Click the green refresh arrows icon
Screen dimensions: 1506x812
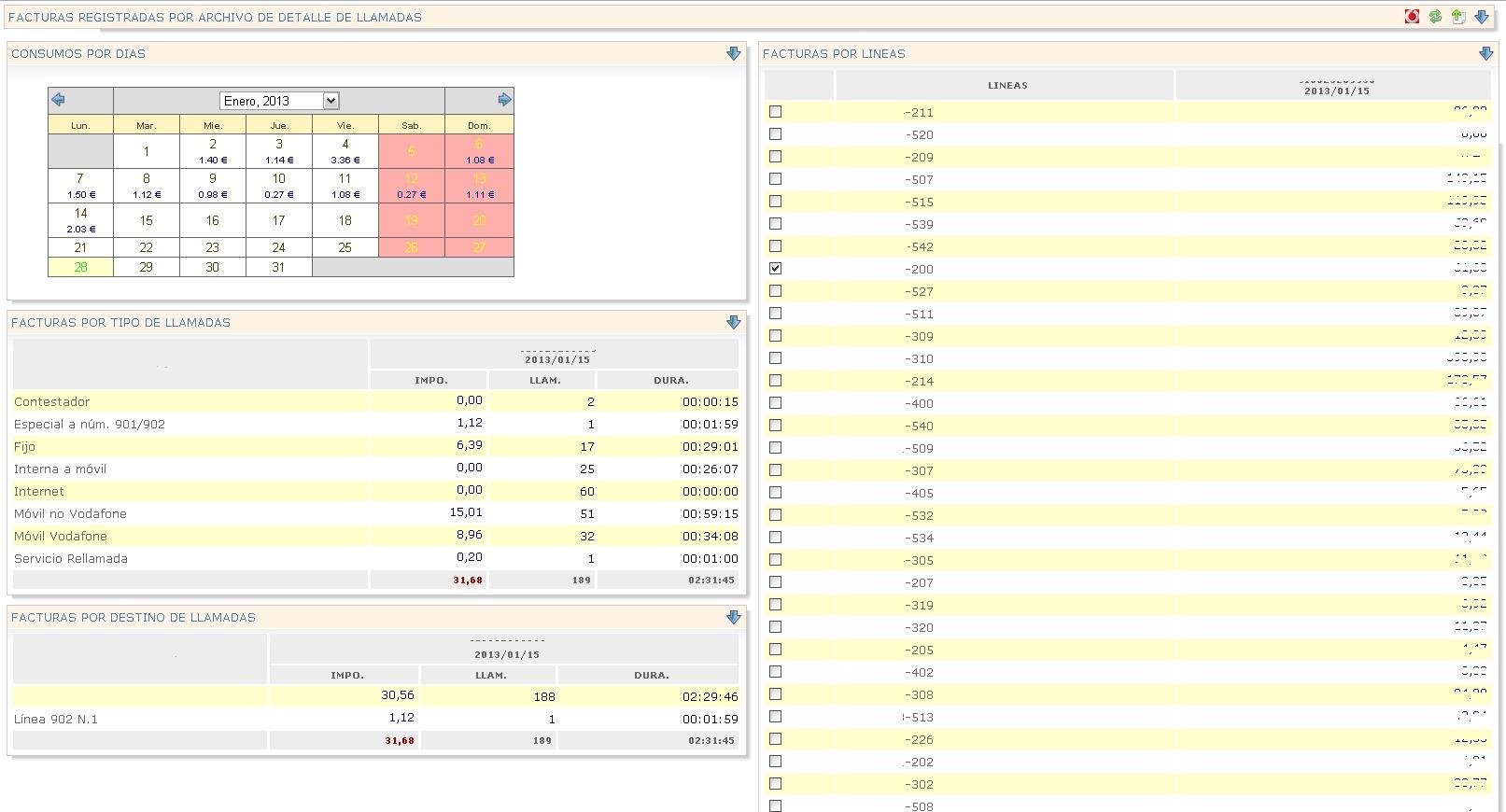1435,17
